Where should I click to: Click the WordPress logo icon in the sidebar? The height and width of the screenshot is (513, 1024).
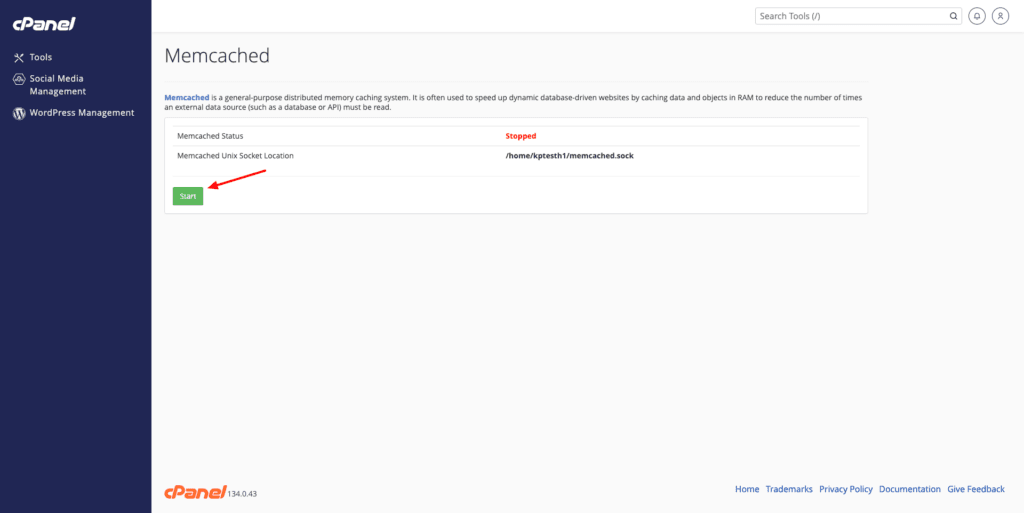[19, 113]
